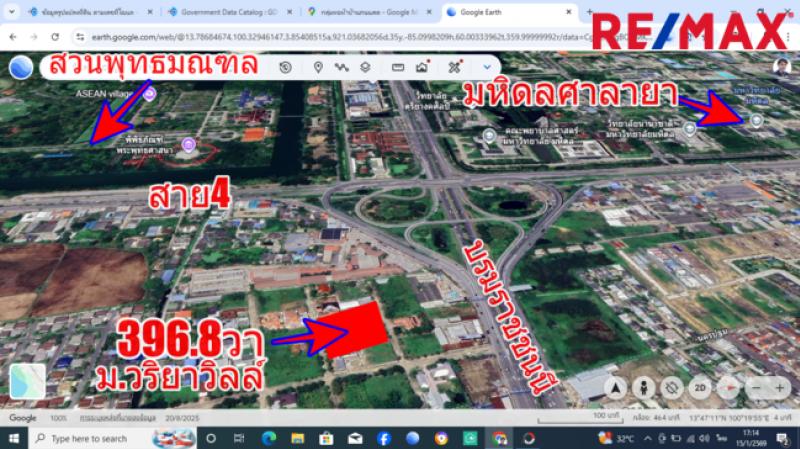Screen dimensions: 800x449
Task: Click the Google logo in status bar
Action: tap(23, 418)
